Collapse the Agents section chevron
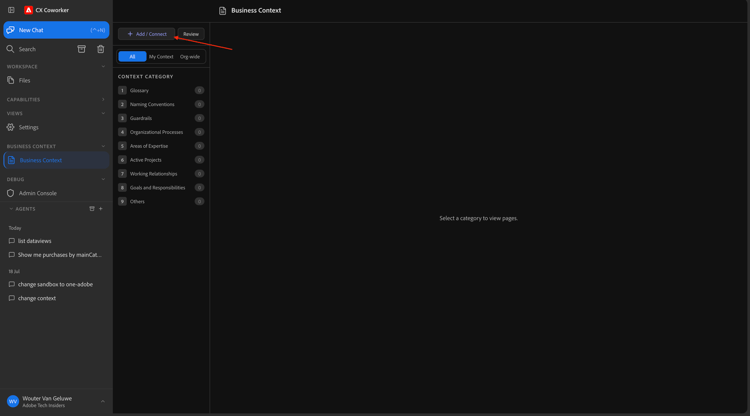Image resolution: width=750 pixels, height=416 pixels. tap(11, 209)
